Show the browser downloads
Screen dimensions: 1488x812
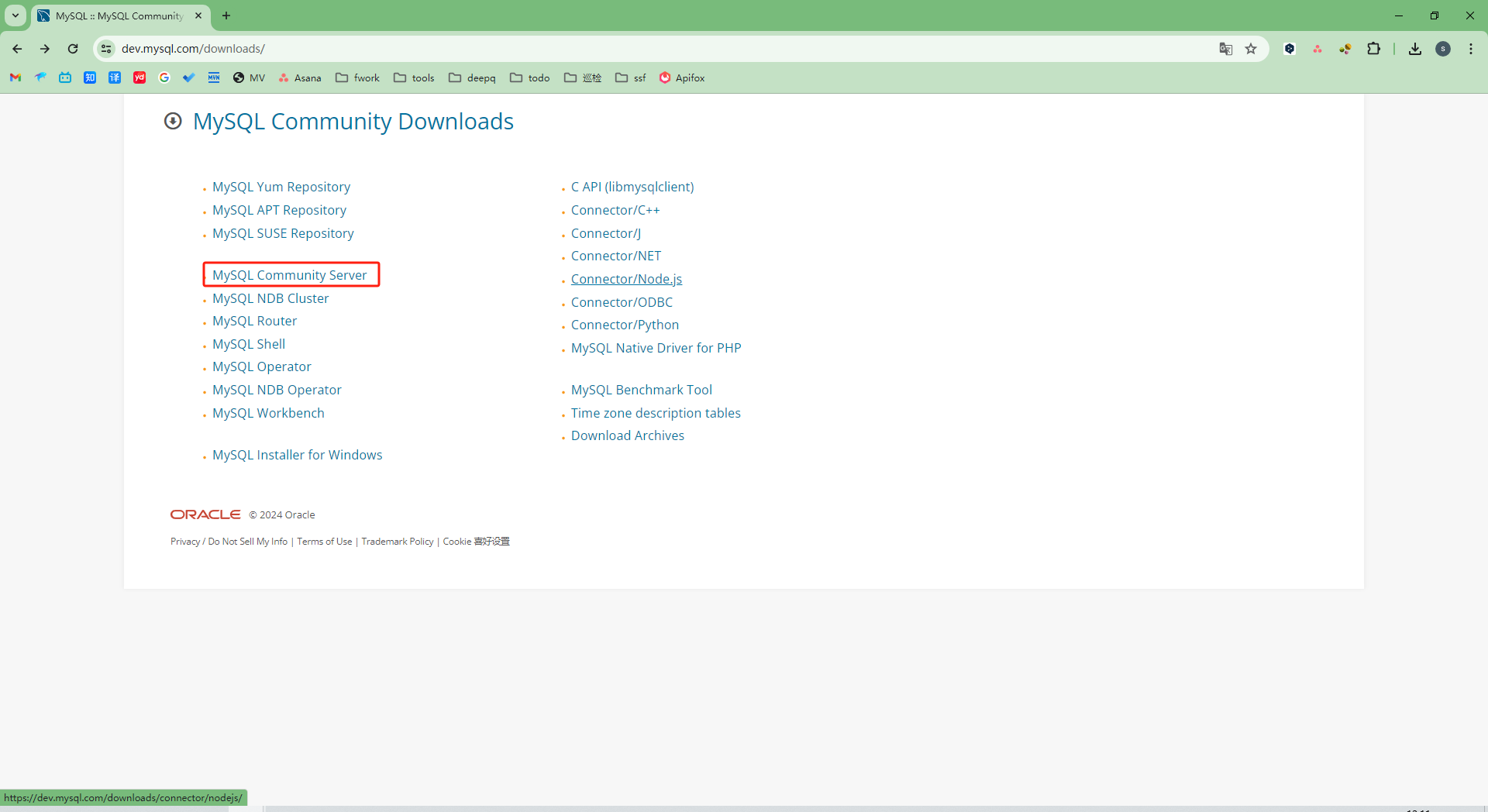1415,49
